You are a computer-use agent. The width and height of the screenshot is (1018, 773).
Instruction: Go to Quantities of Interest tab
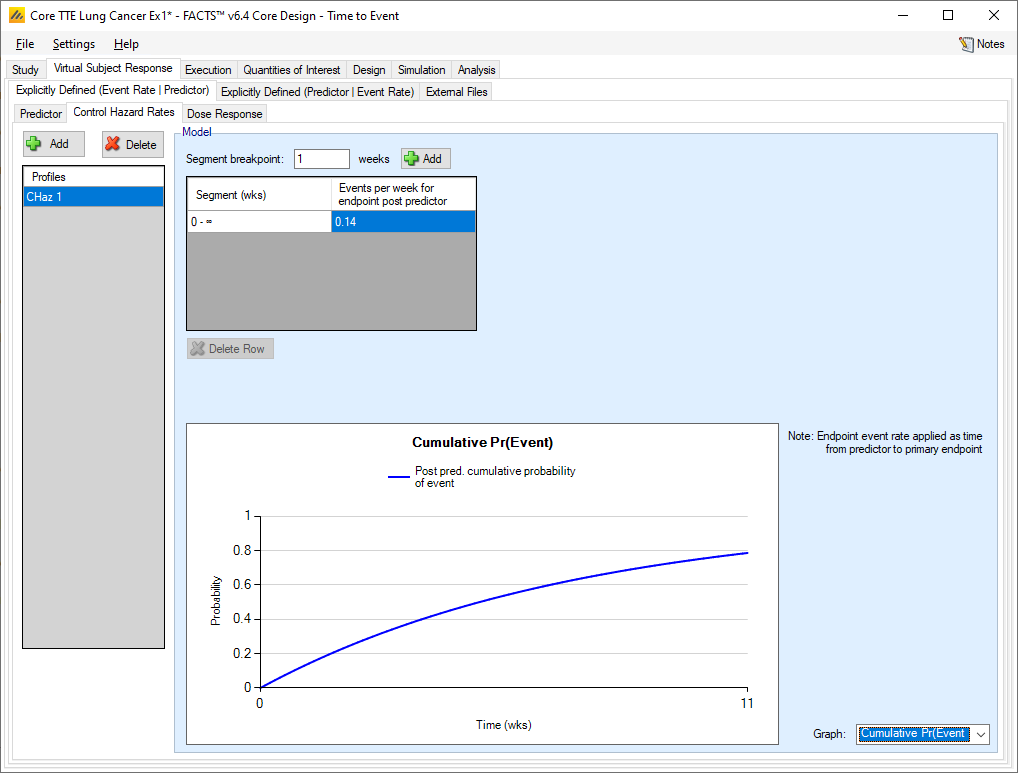[x=292, y=70]
